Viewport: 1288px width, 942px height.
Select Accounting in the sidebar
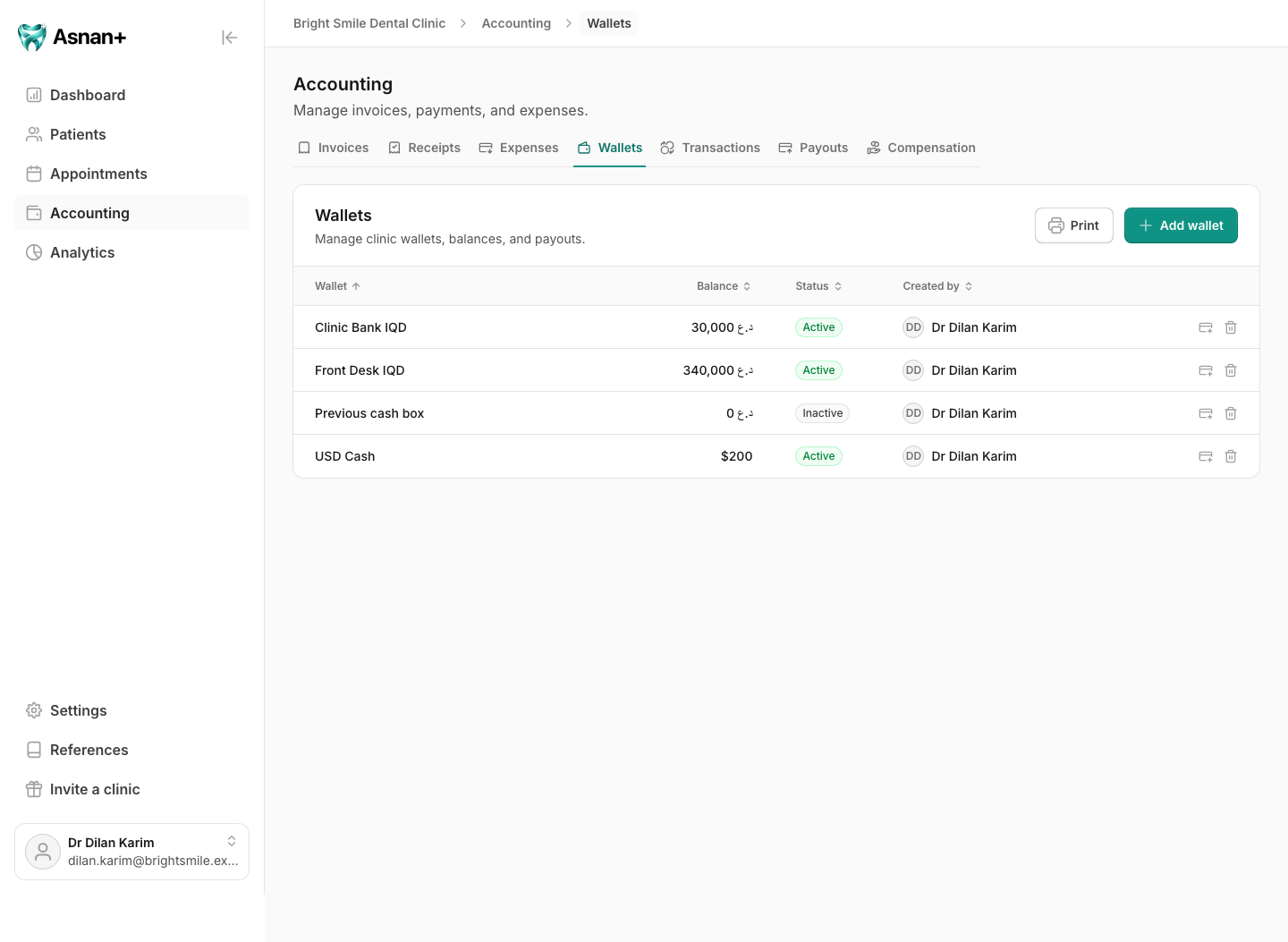click(131, 213)
